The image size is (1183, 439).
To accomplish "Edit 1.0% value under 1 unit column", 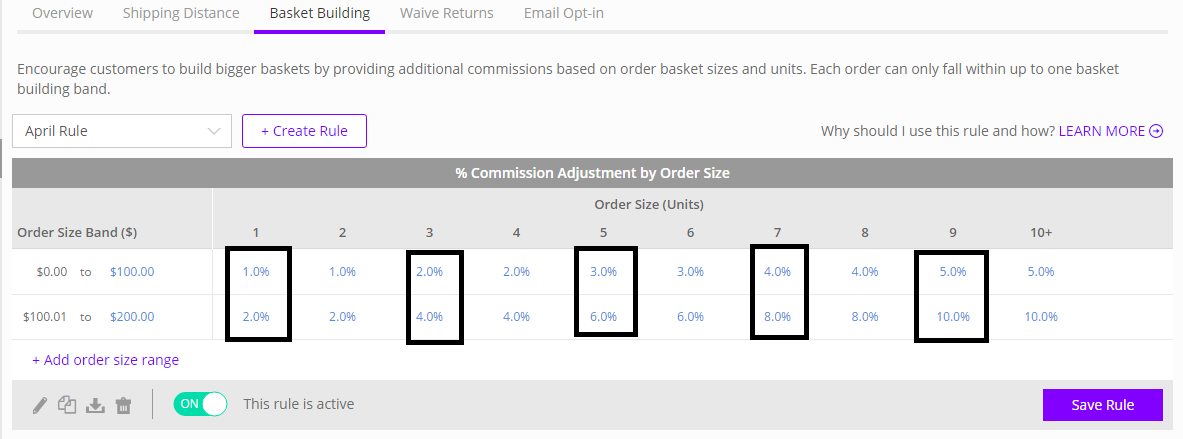I will coord(256,272).
